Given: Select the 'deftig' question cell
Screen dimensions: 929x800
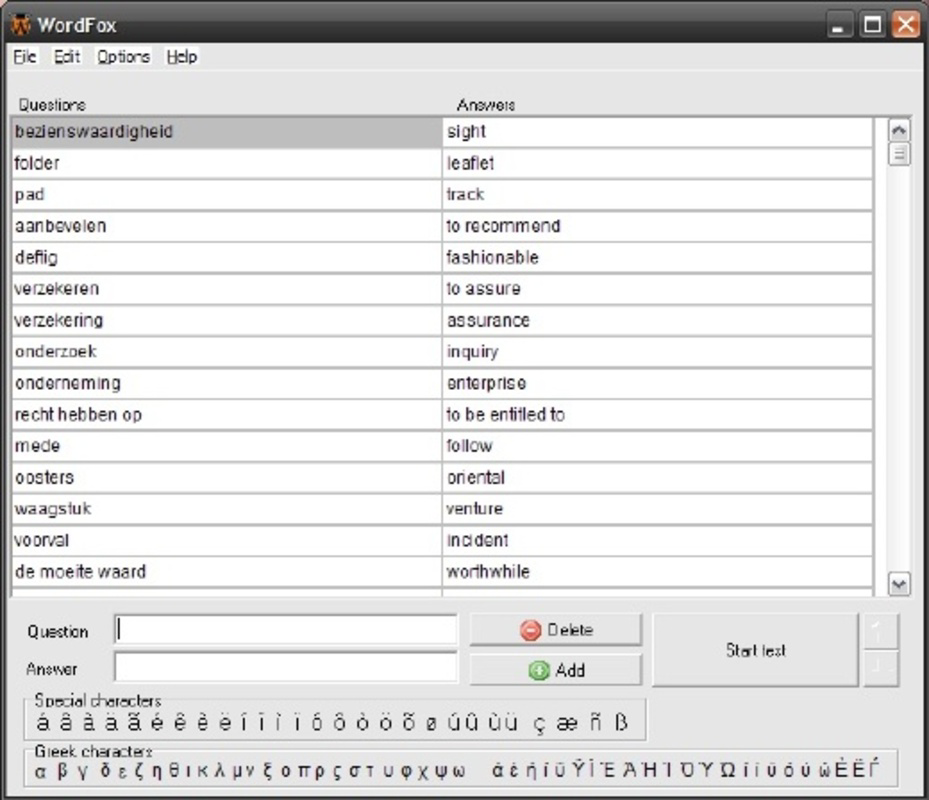Looking at the screenshot, I should pos(226,257).
